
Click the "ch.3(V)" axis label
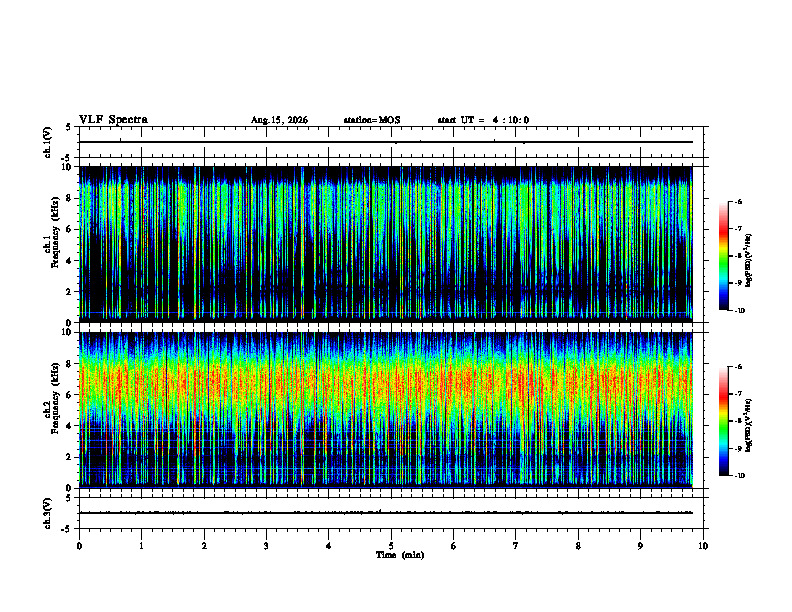click(48, 514)
